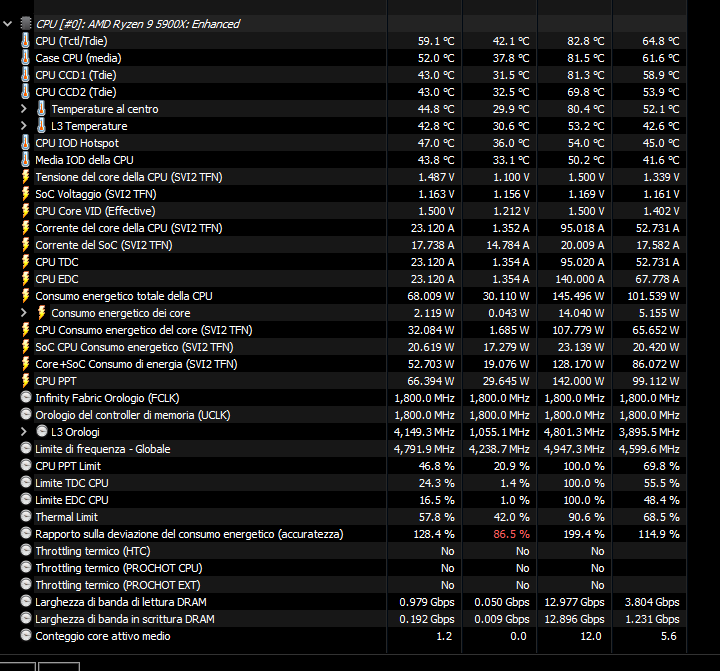The width and height of the screenshot is (720, 671).
Task: Click lightning icon beside Corrente del SoC
Action: (26, 245)
